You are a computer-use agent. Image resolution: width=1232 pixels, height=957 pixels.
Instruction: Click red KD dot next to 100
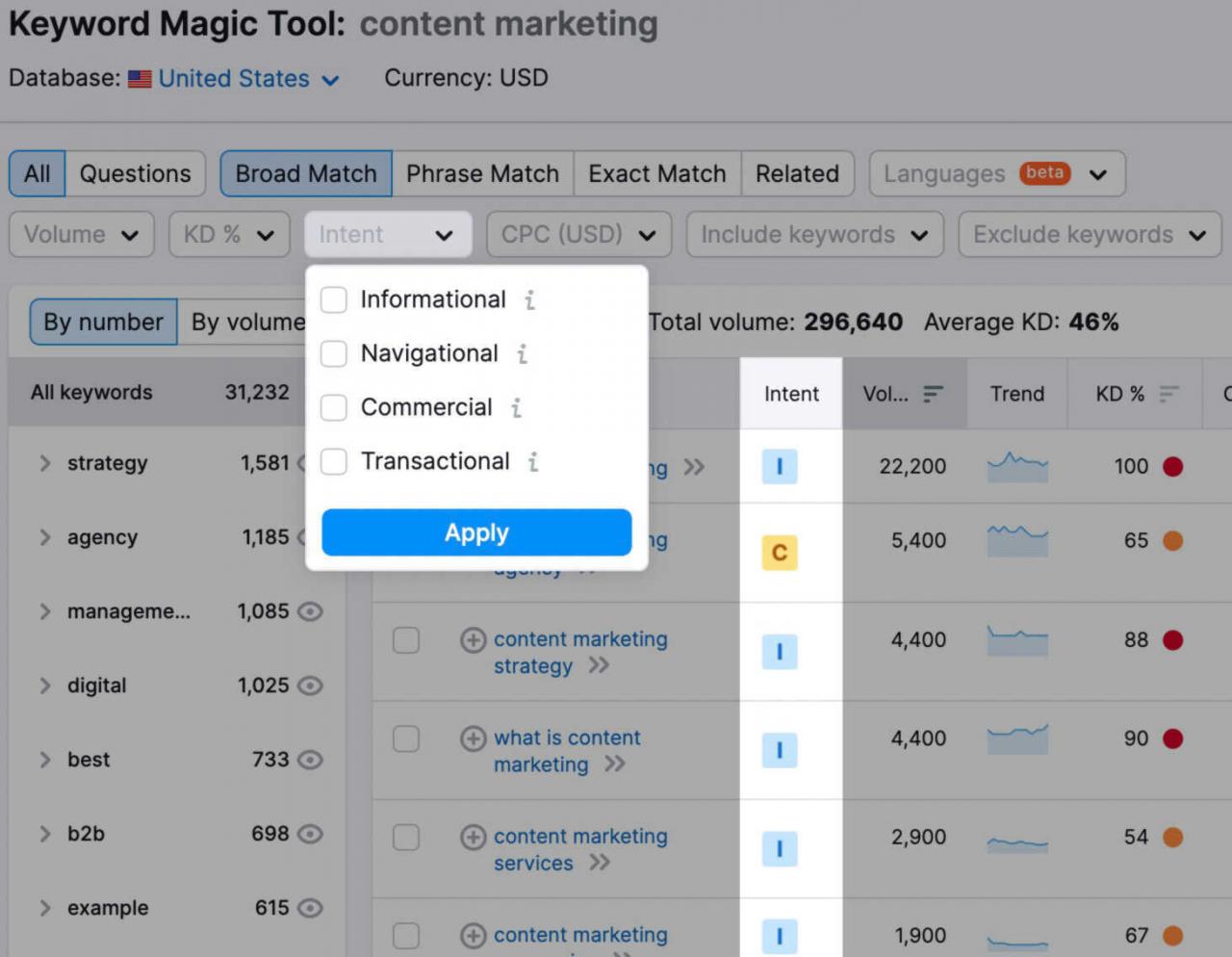[x=1172, y=467]
